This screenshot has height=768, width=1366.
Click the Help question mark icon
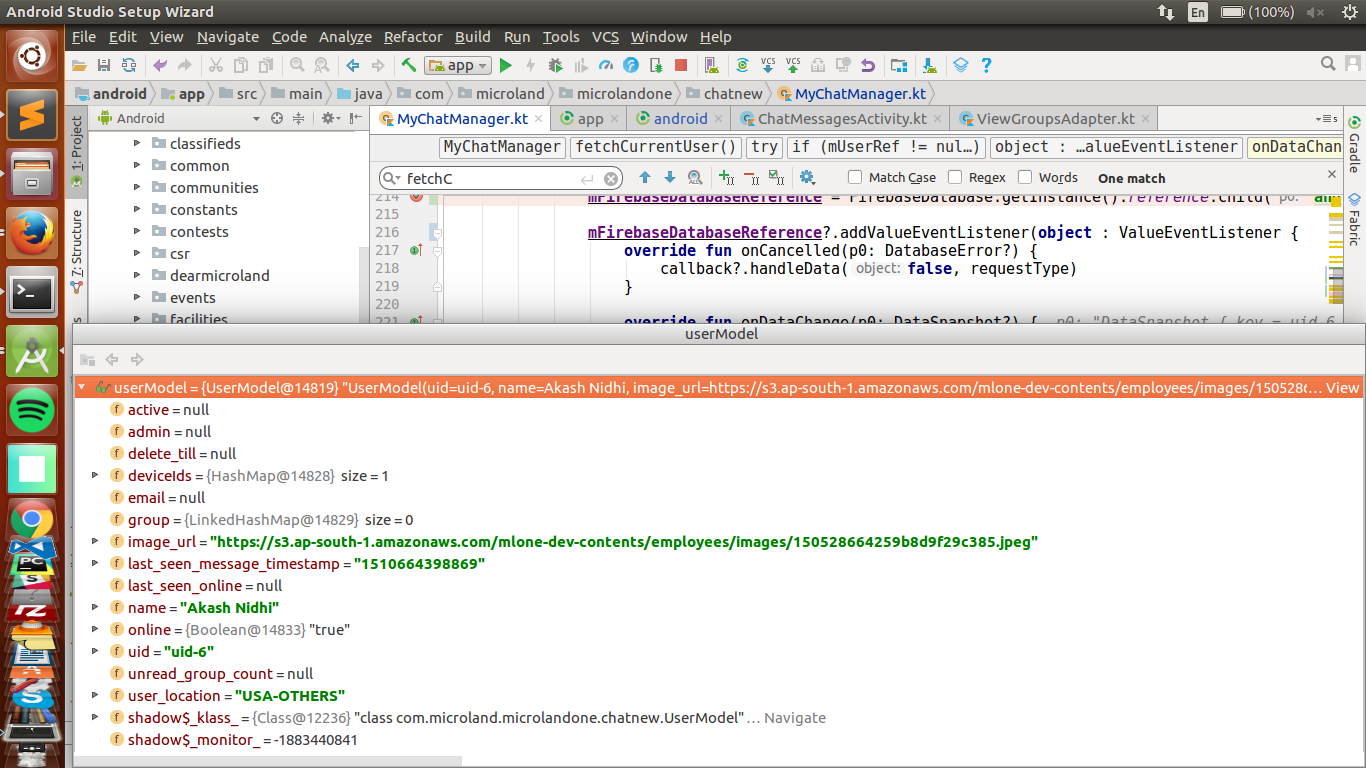click(x=986, y=65)
